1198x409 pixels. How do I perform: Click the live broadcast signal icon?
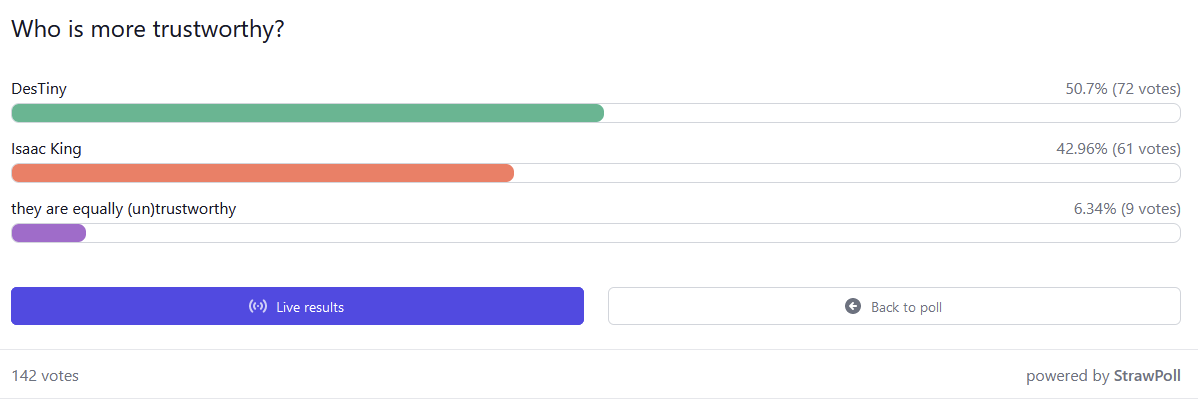coord(258,307)
